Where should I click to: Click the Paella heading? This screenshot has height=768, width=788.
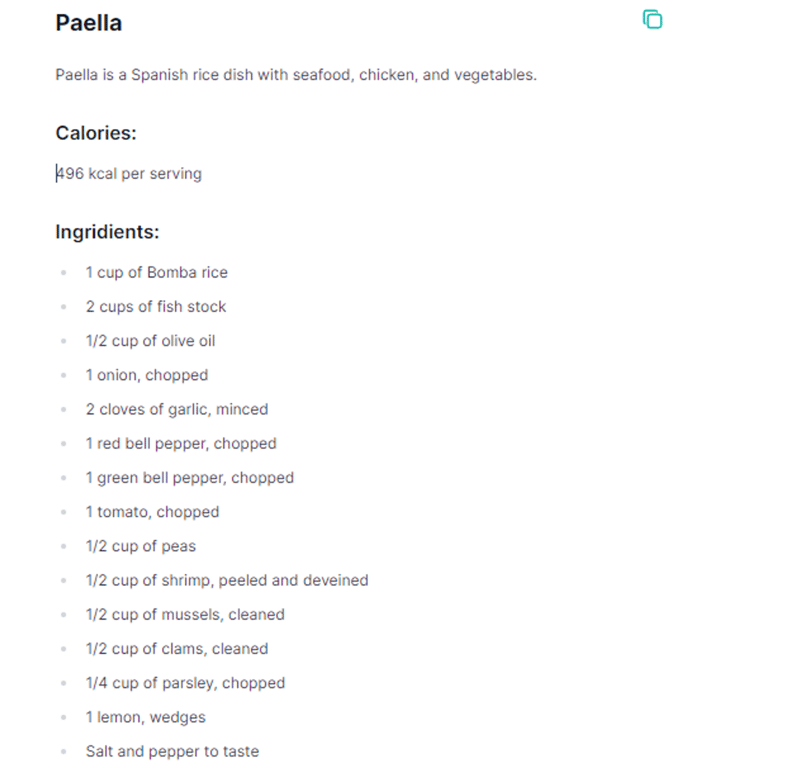pyautogui.click(x=89, y=23)
